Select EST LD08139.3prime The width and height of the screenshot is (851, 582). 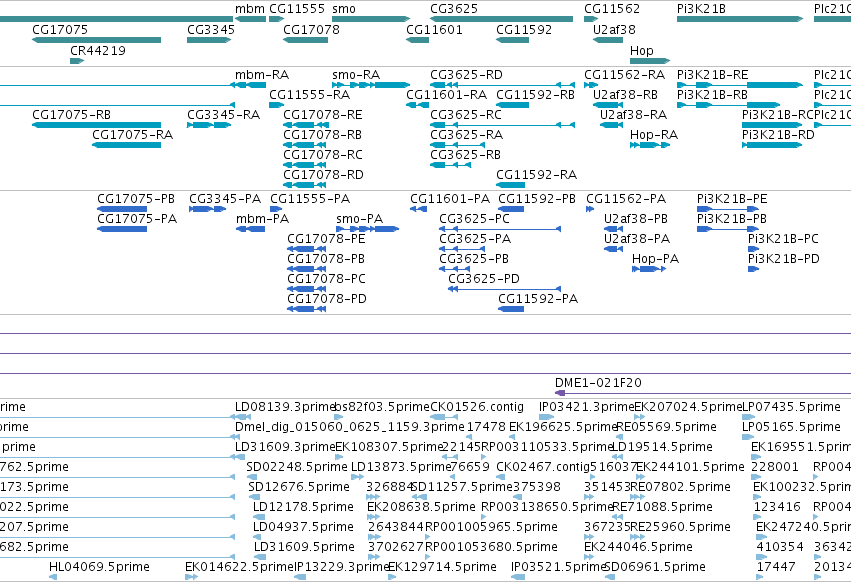tap(240, 417)
